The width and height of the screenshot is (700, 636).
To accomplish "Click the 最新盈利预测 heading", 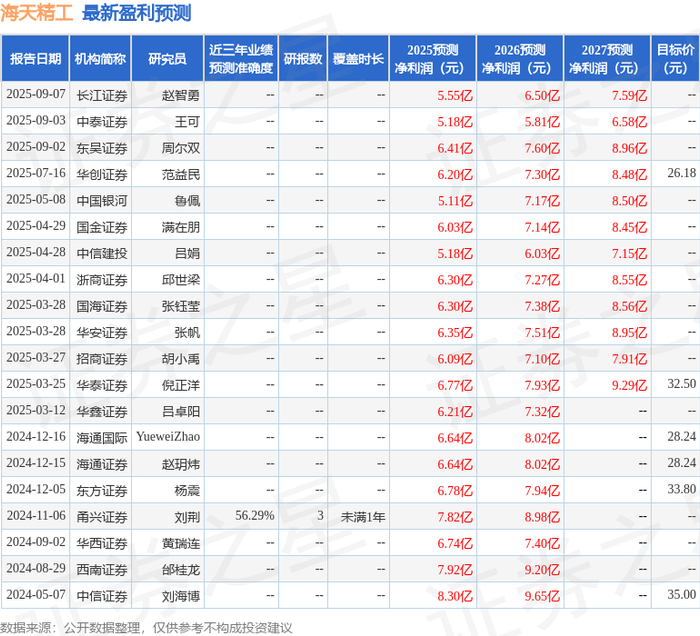I will (137, 13).
